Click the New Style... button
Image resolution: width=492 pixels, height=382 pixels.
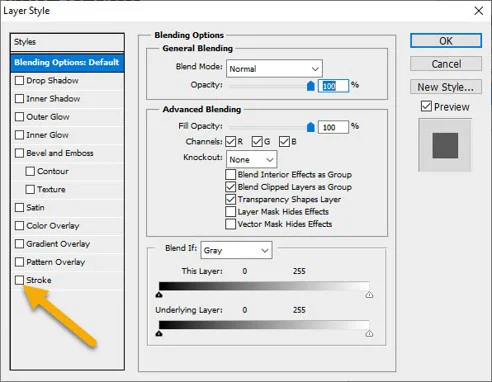click(x=446, y=87)
